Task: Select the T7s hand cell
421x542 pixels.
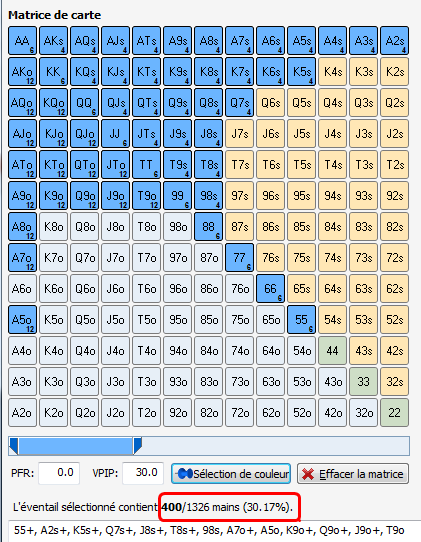Action: [240, 165]
